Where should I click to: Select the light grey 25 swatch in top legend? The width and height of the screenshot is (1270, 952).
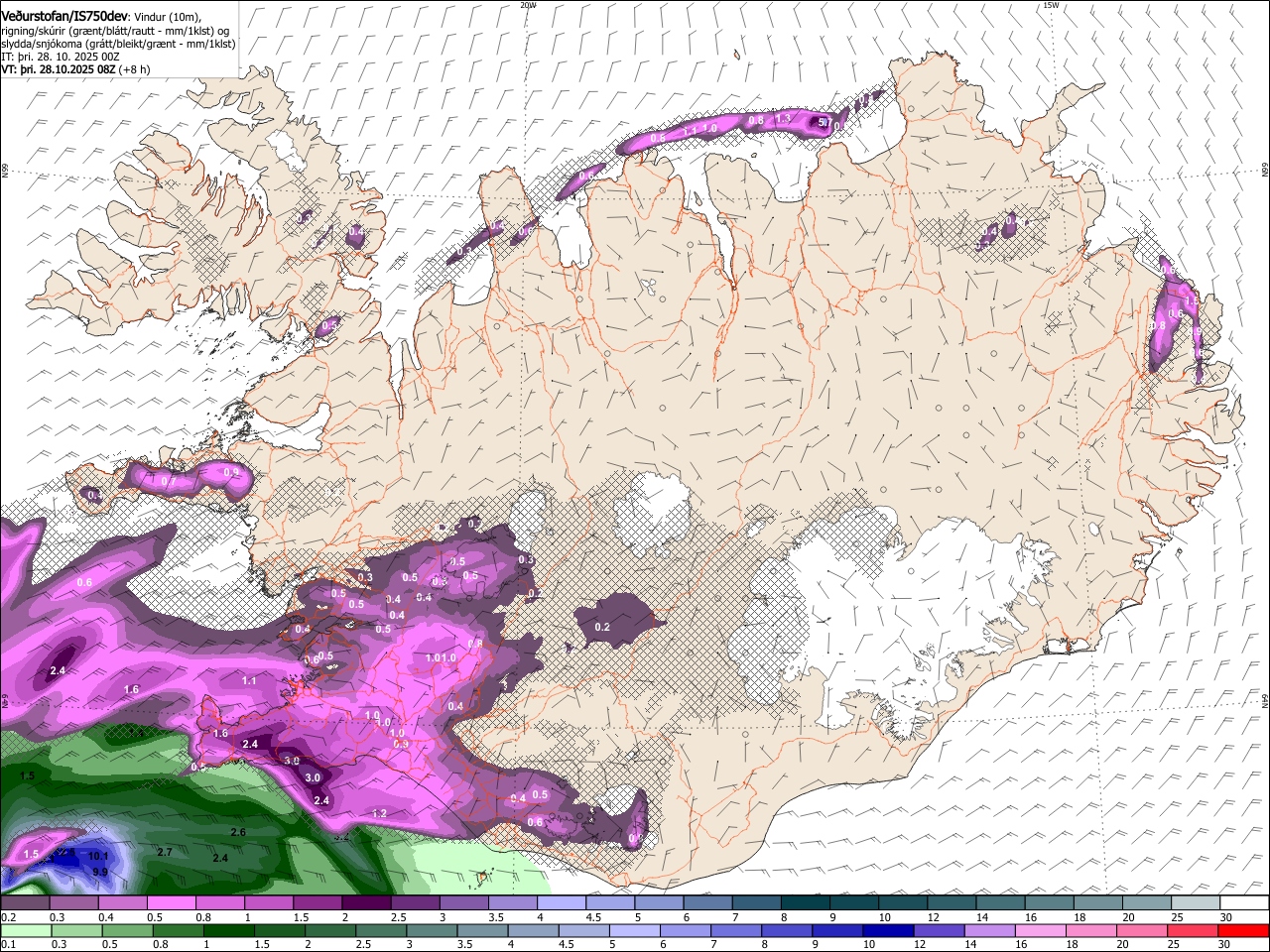(x=1195, y=903)
